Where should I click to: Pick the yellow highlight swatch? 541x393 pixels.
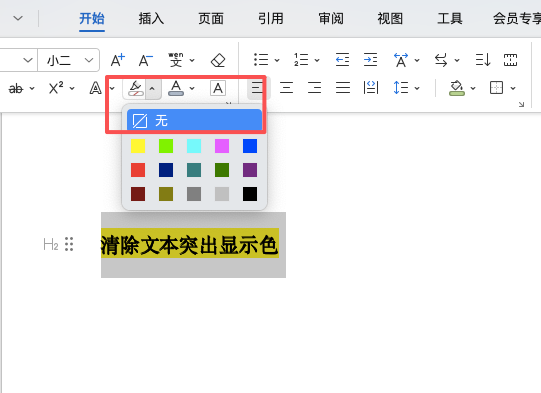point(138,146)
